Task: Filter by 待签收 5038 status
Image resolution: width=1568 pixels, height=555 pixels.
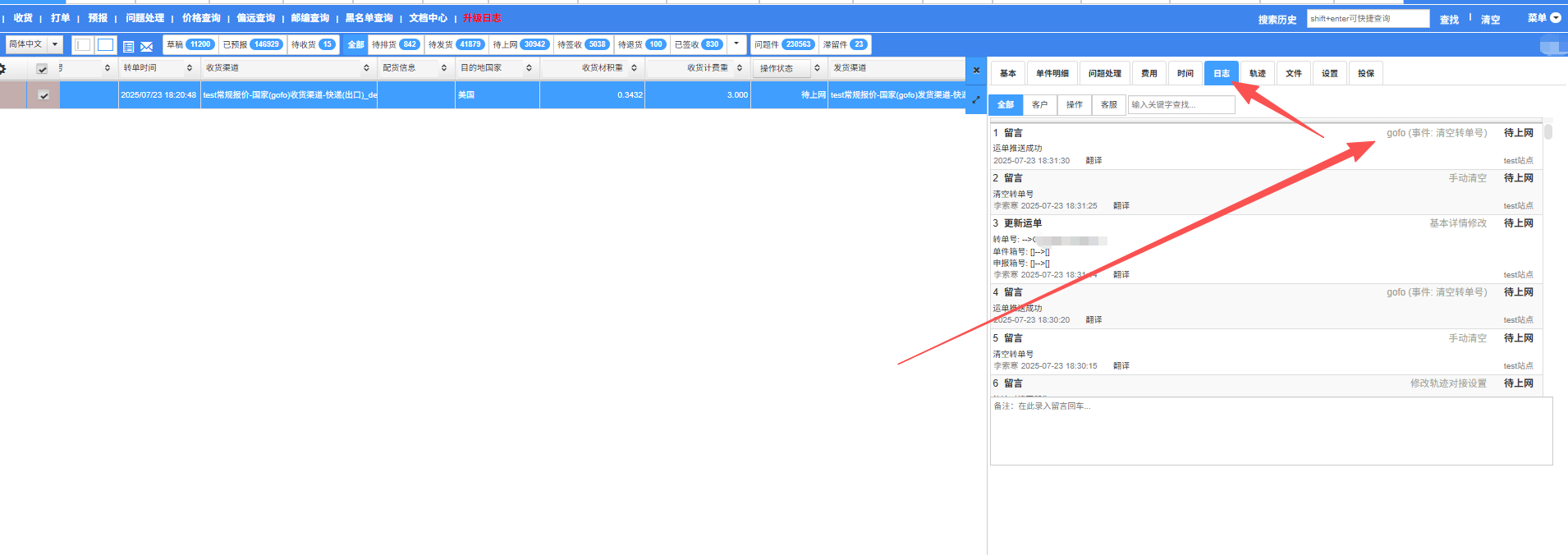Action: (583, 44)
